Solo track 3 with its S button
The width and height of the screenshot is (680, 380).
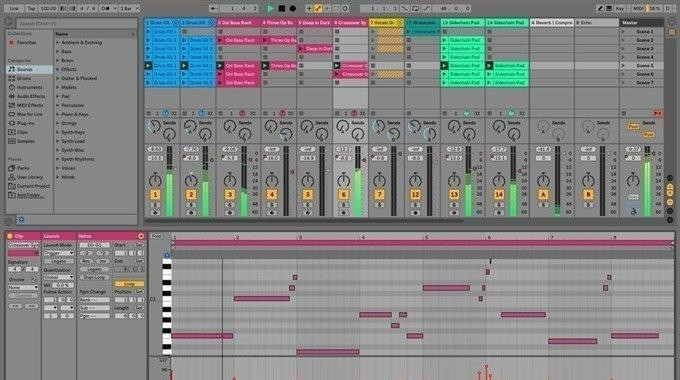point(230,205)
